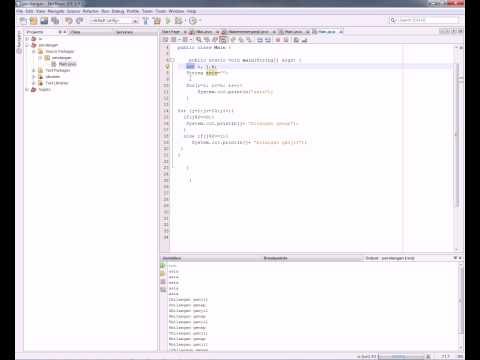
Task: Click the first 'bilangan ganjil' output line
Action: click(188, 300)
